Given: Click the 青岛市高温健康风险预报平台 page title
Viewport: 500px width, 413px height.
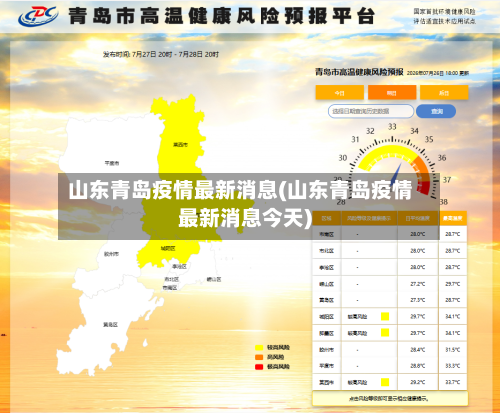Looking at the screenshot, I should [222, 16].
